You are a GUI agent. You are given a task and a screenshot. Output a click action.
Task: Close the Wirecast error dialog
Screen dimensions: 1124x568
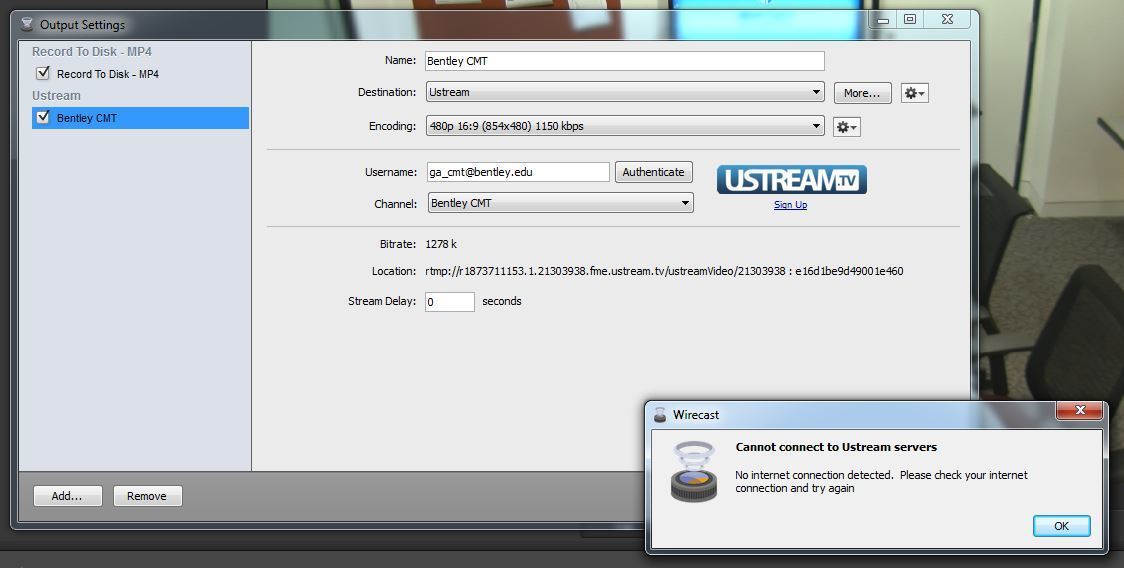(1080, 410)
